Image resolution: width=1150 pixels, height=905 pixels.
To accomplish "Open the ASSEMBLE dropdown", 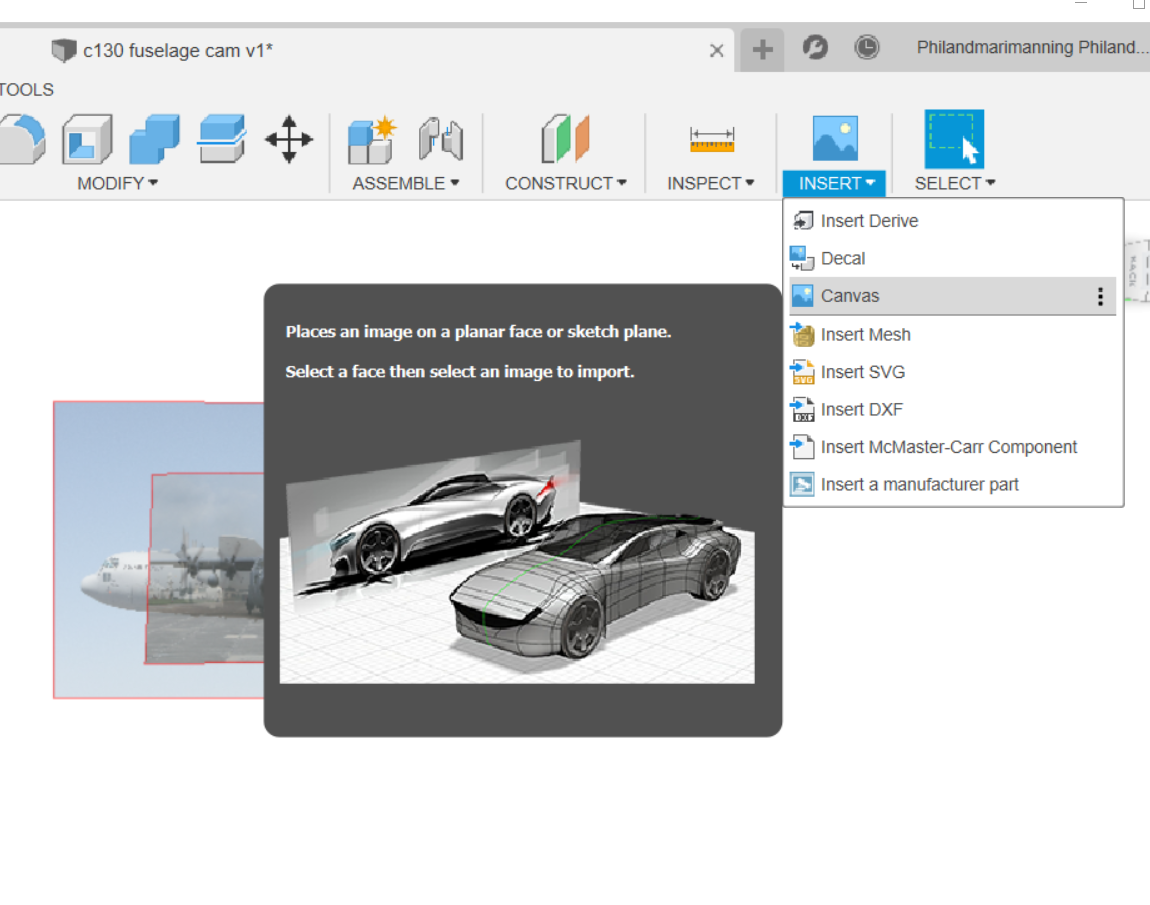I will (406, 183).
